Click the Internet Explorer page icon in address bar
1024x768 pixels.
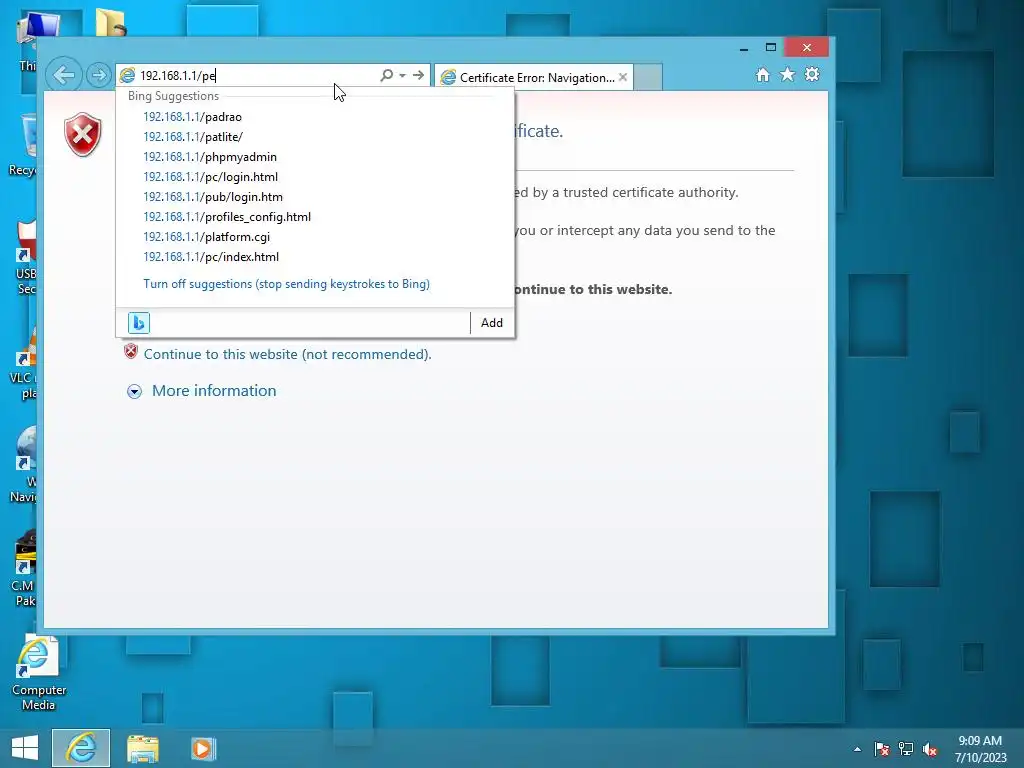(x=128, y=76)
